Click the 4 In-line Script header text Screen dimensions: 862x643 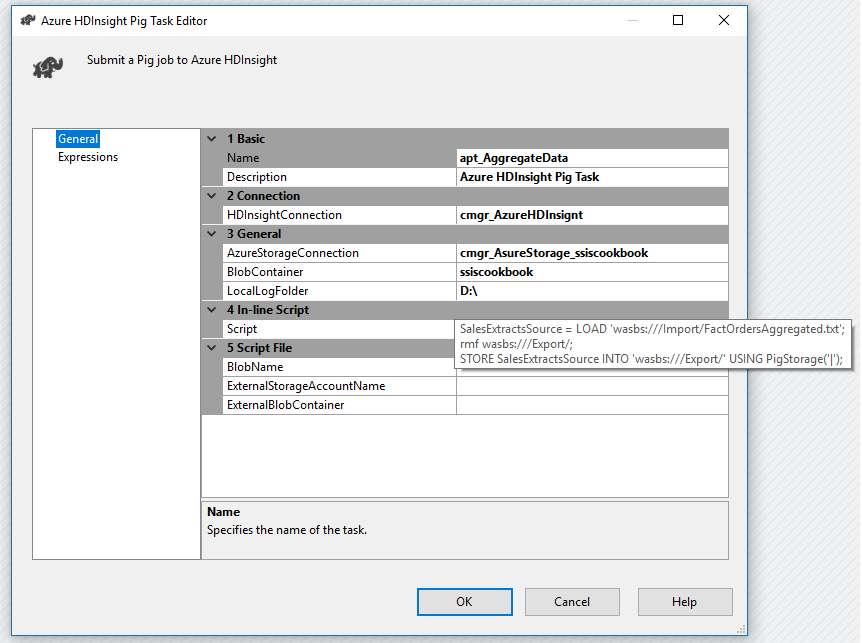(x=268, y=310)
